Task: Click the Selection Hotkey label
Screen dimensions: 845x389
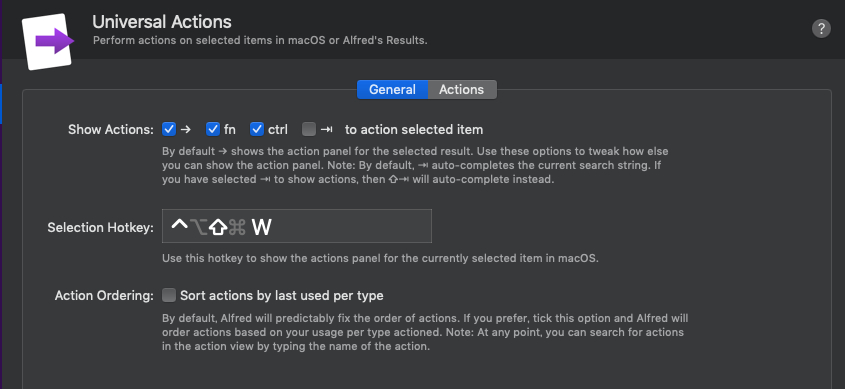Action: (101, 227)
